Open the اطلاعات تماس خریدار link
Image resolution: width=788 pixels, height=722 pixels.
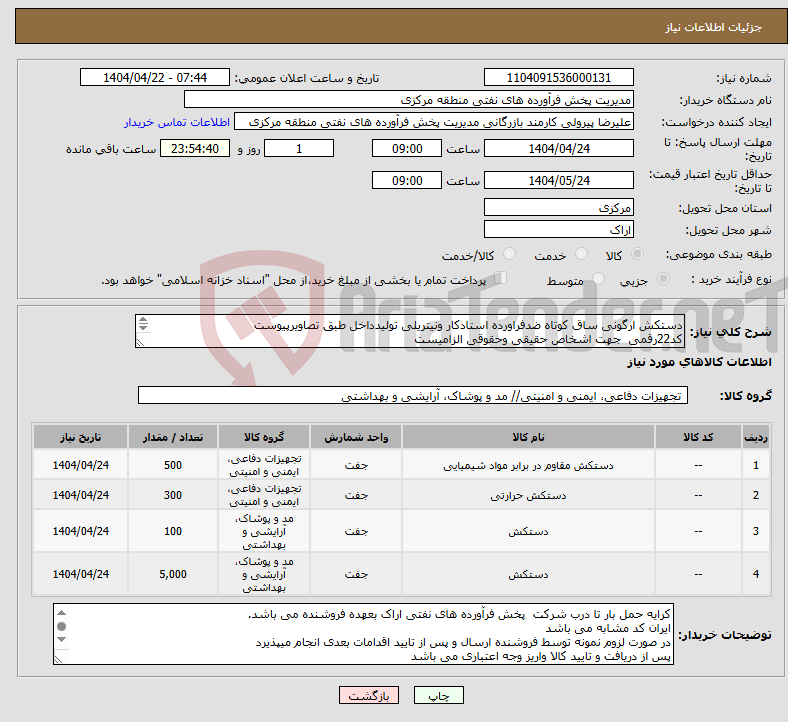(177, 122)
